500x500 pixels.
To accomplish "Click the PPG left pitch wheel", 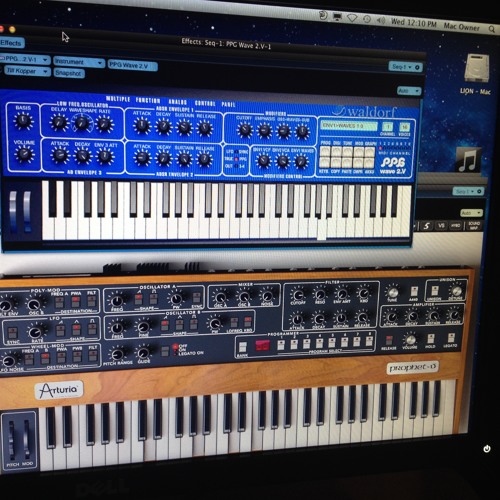I will pos(13,211).
